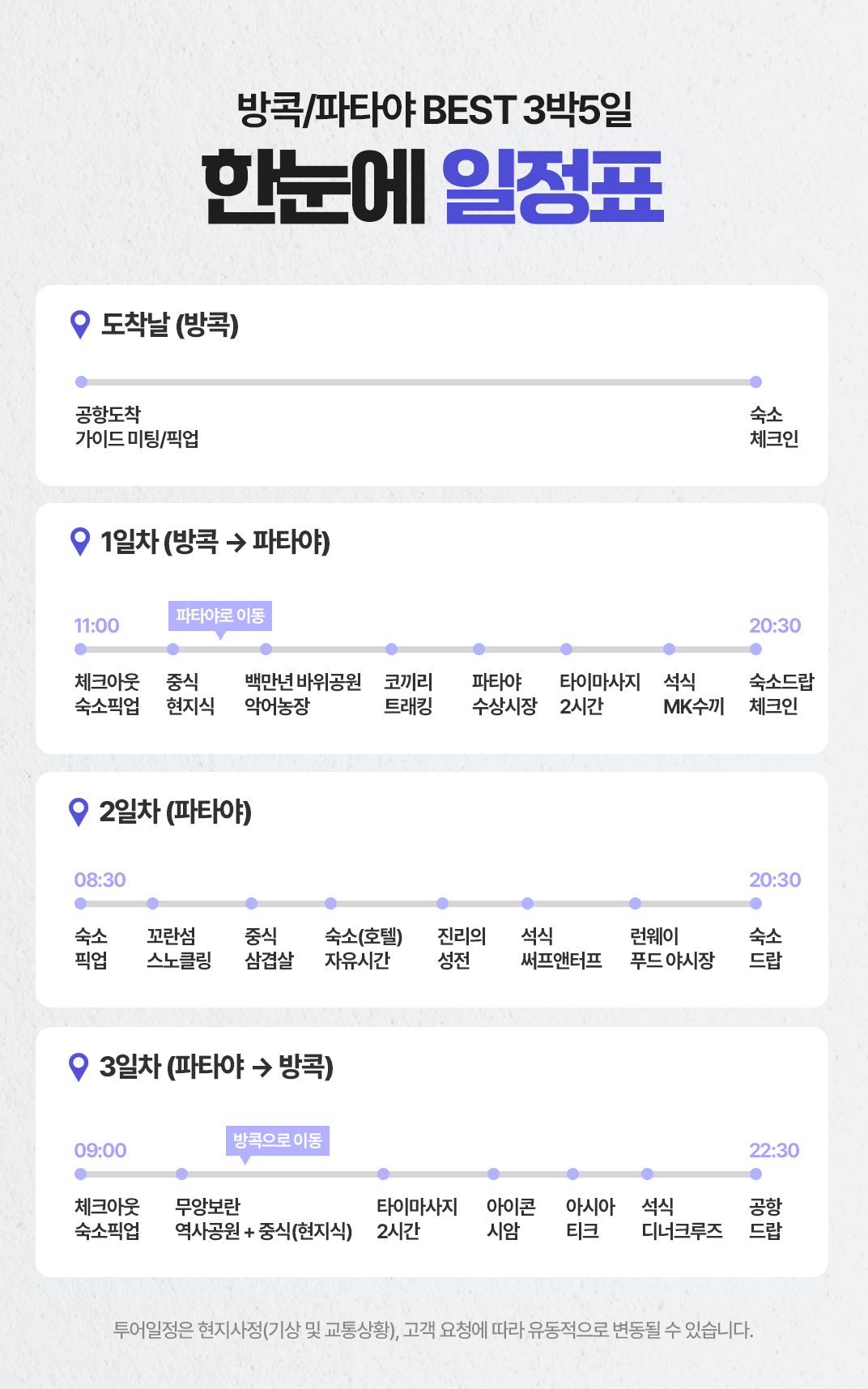Click the arrival-day timeline dot above 숙소 체크인
868x1389 pixels.
point(755,382)
